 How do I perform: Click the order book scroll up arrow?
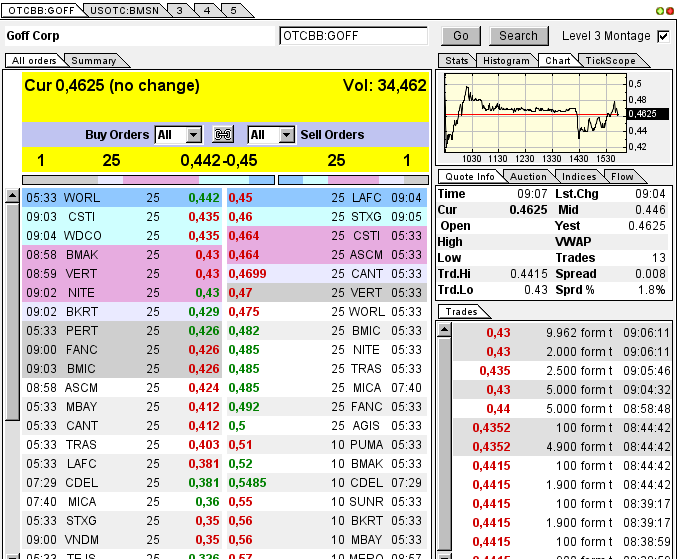(12, 196)
